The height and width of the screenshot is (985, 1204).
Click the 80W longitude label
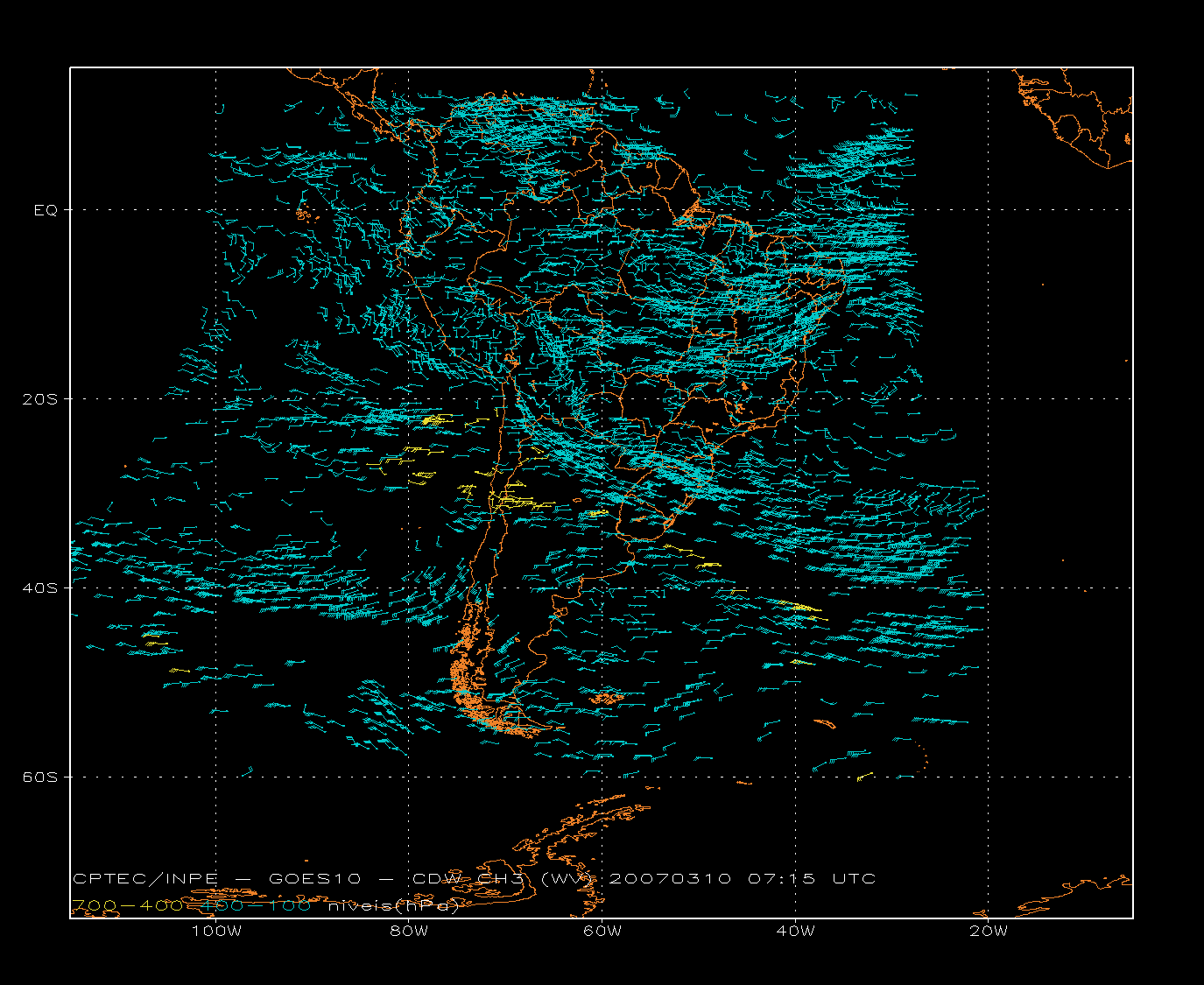409,931
